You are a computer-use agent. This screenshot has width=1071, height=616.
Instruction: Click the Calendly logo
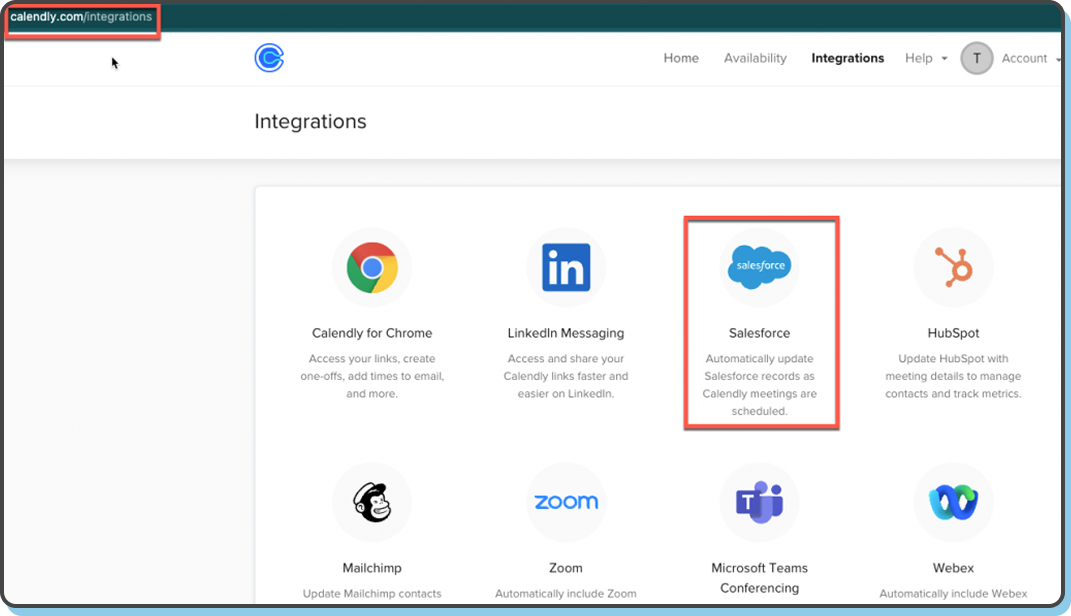268,58
